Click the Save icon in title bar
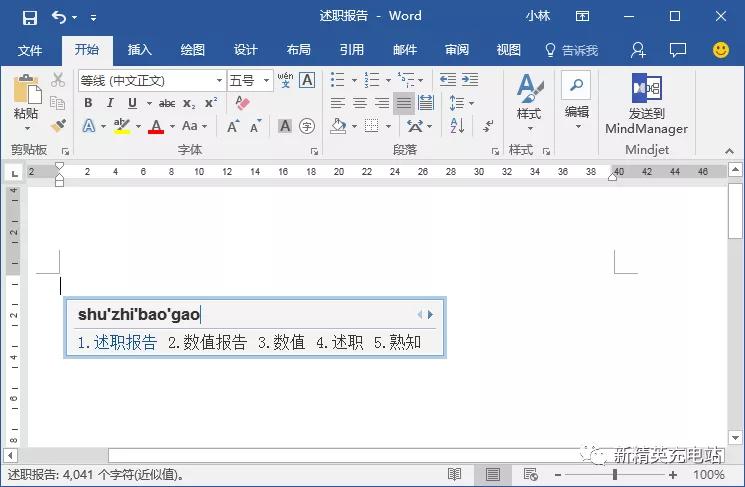 (x=29, y=18)
